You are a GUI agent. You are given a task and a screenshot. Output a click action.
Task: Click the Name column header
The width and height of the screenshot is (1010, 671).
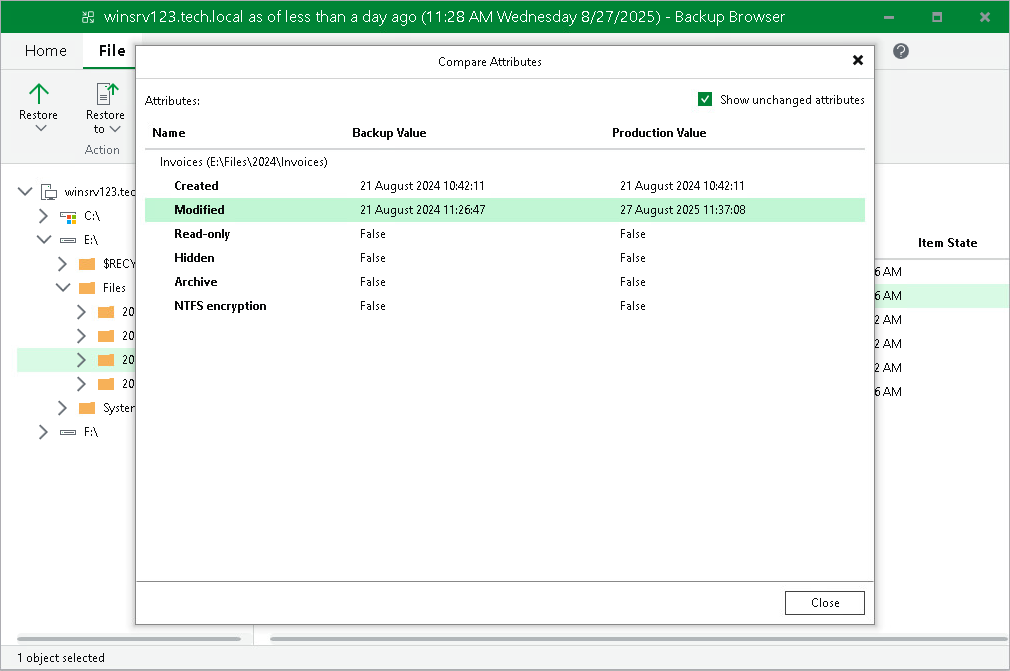click(x=169, y=133)
